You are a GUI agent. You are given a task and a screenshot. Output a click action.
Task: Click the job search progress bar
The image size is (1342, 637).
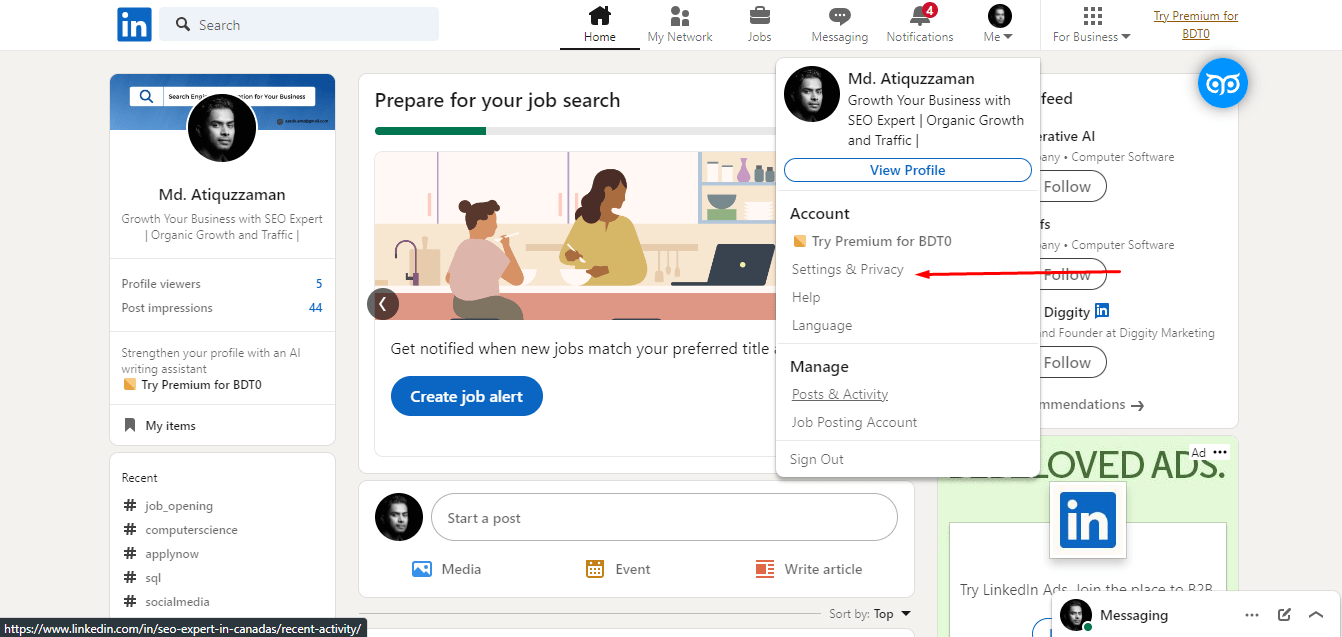tap(575, 131)
